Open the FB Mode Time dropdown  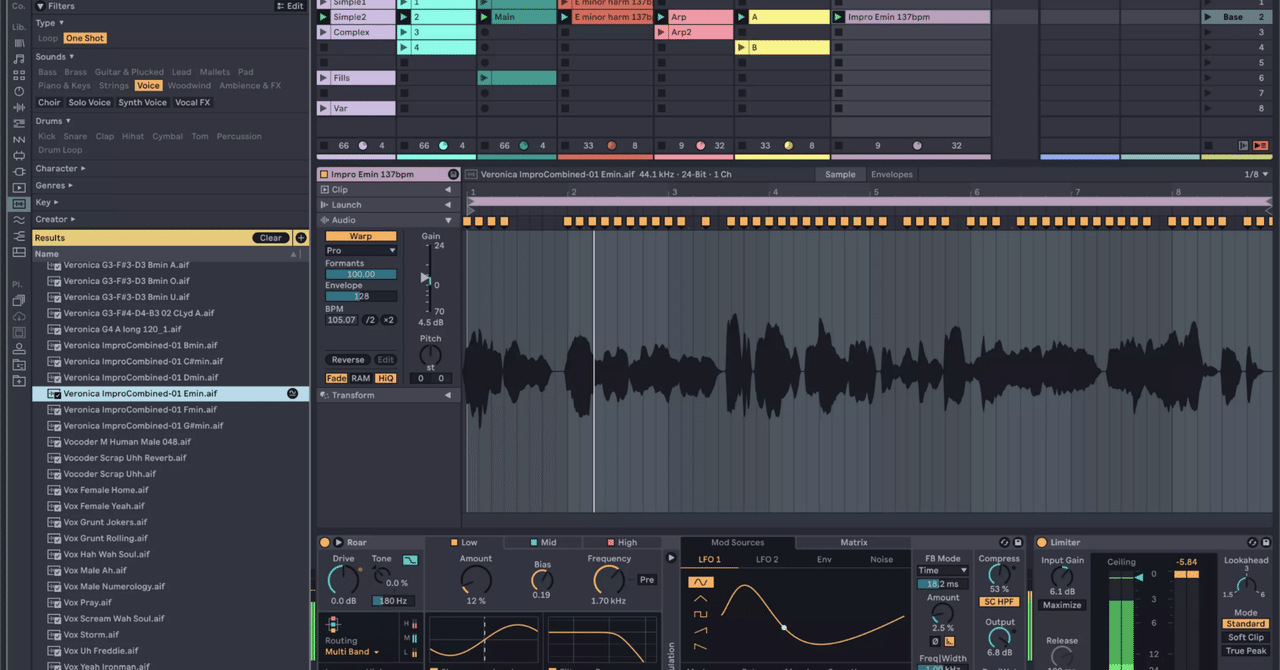click(x=941, y=569)
